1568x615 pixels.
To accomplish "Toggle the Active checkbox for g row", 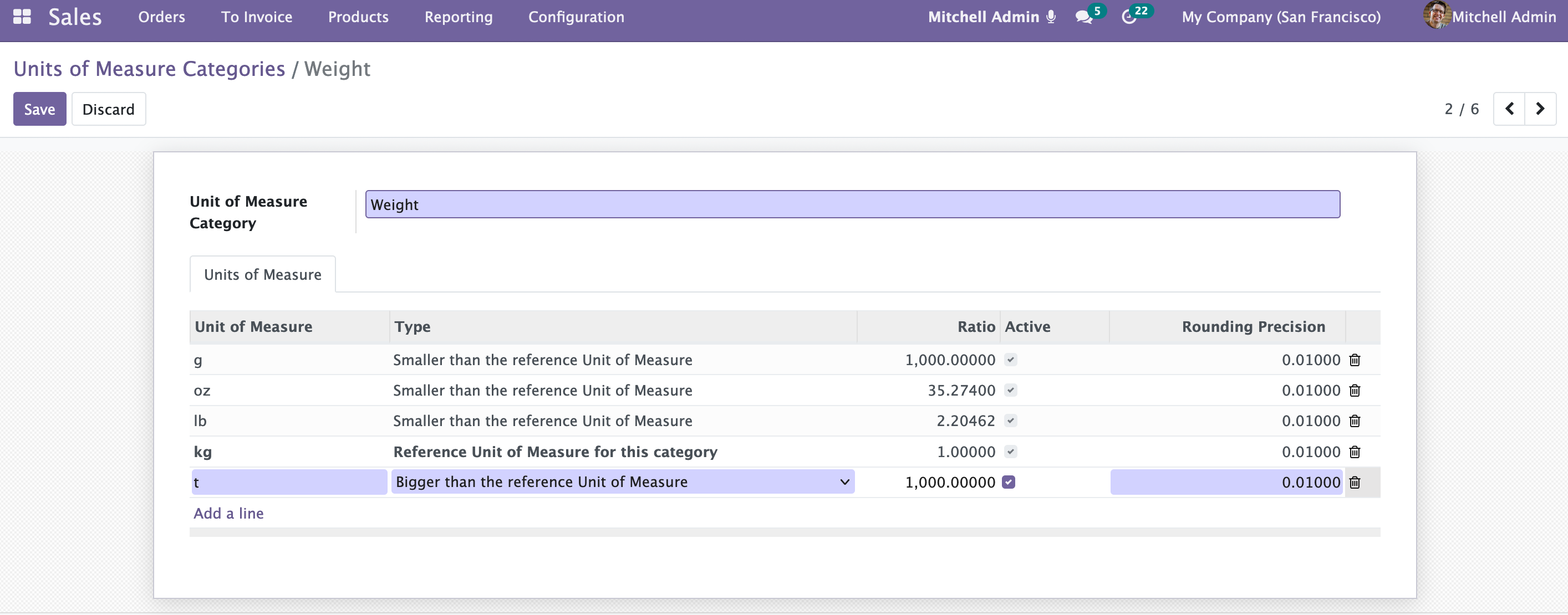I will (x=1010, y=360).
